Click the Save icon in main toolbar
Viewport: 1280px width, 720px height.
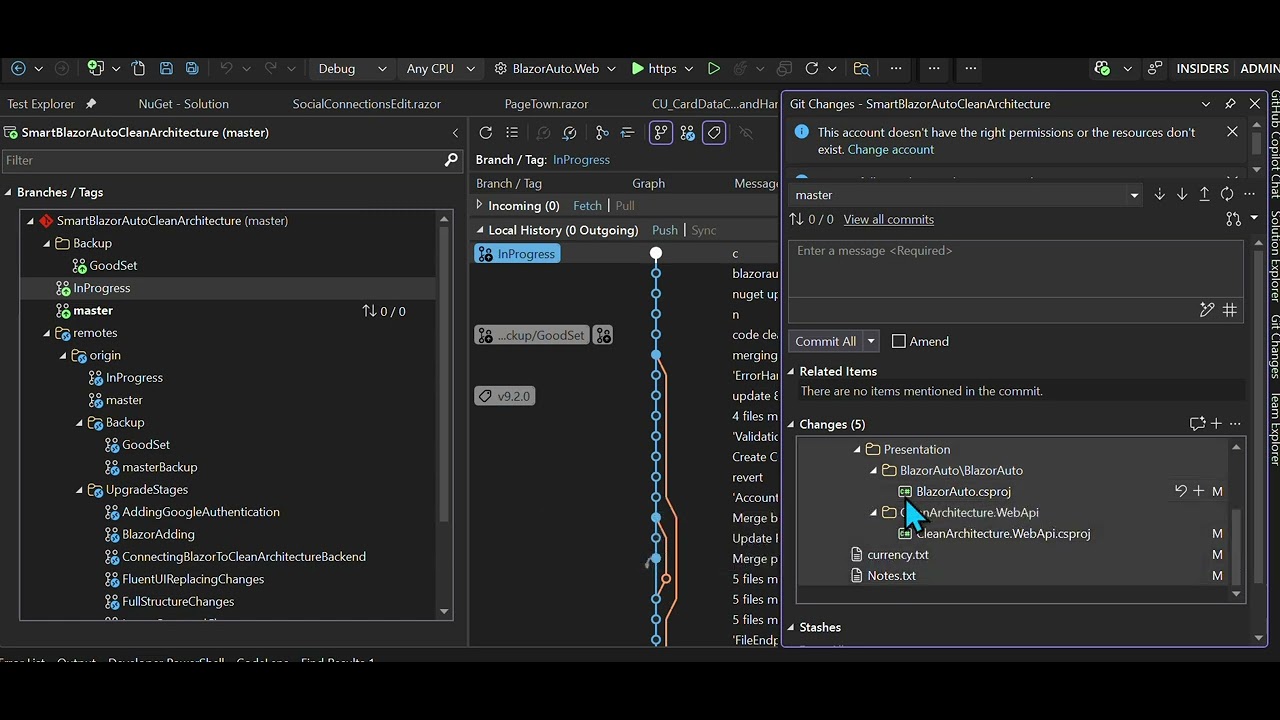(166, 69)
